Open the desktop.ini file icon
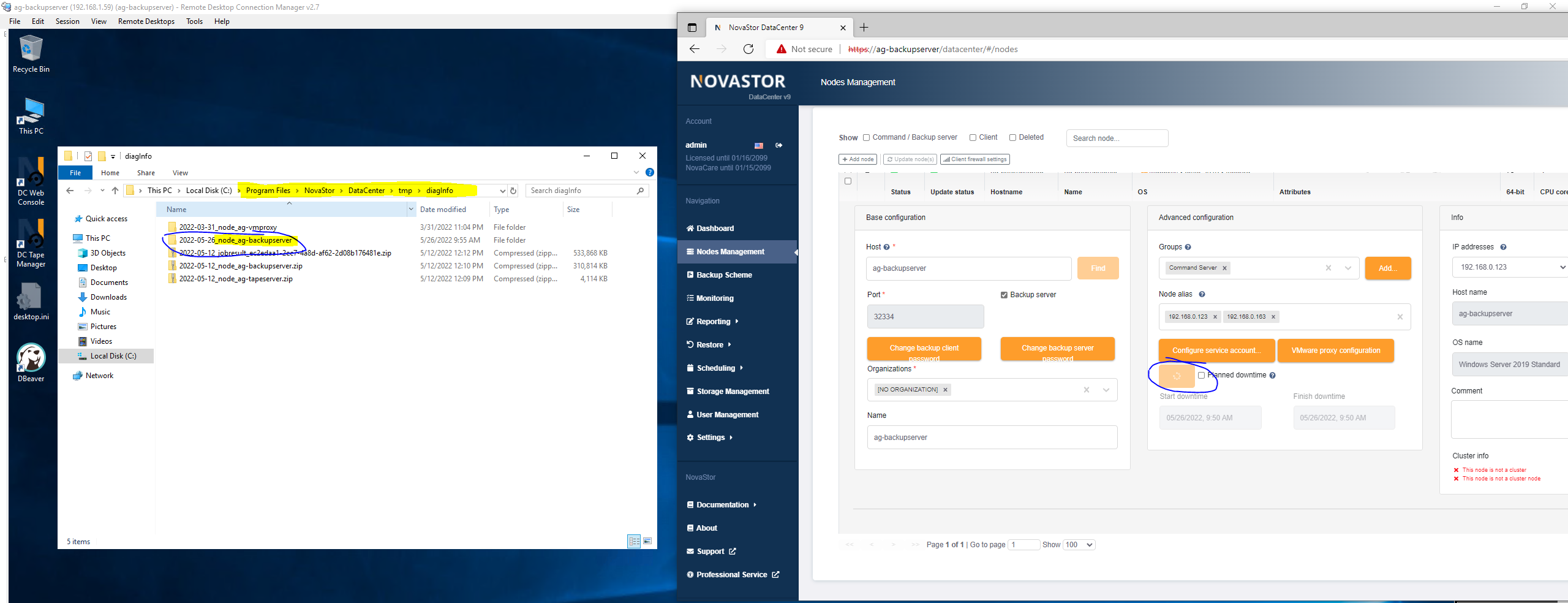This screenshot has height=603, width=1568. (x=31, y=301)
